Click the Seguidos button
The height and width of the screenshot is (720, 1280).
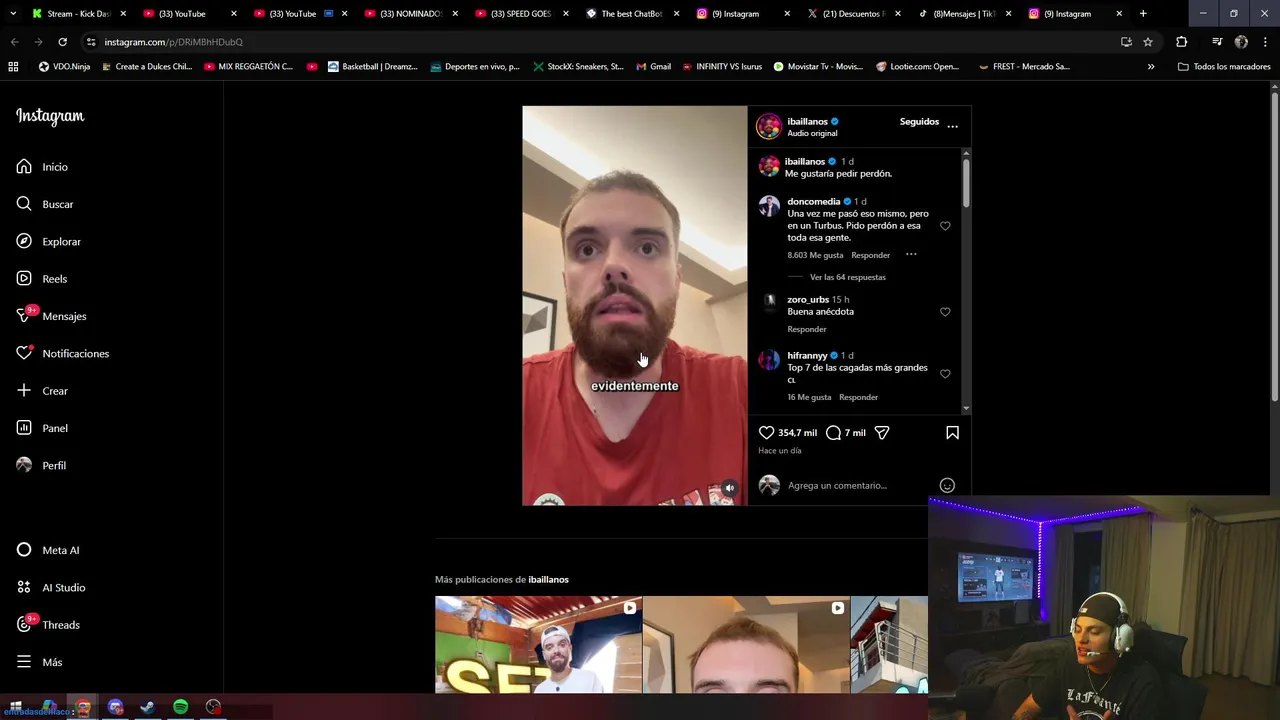(919, 122)
